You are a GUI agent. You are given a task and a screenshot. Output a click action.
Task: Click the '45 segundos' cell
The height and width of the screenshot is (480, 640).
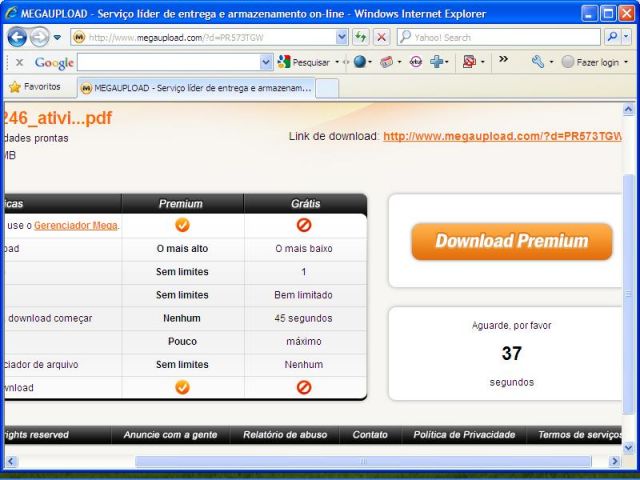[303, 318]
